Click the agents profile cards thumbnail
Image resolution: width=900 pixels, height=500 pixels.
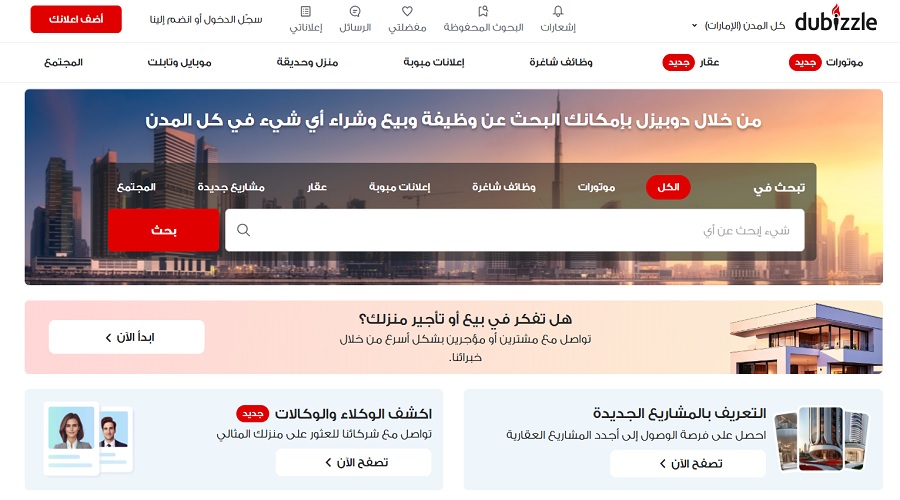tap(88, 439)
